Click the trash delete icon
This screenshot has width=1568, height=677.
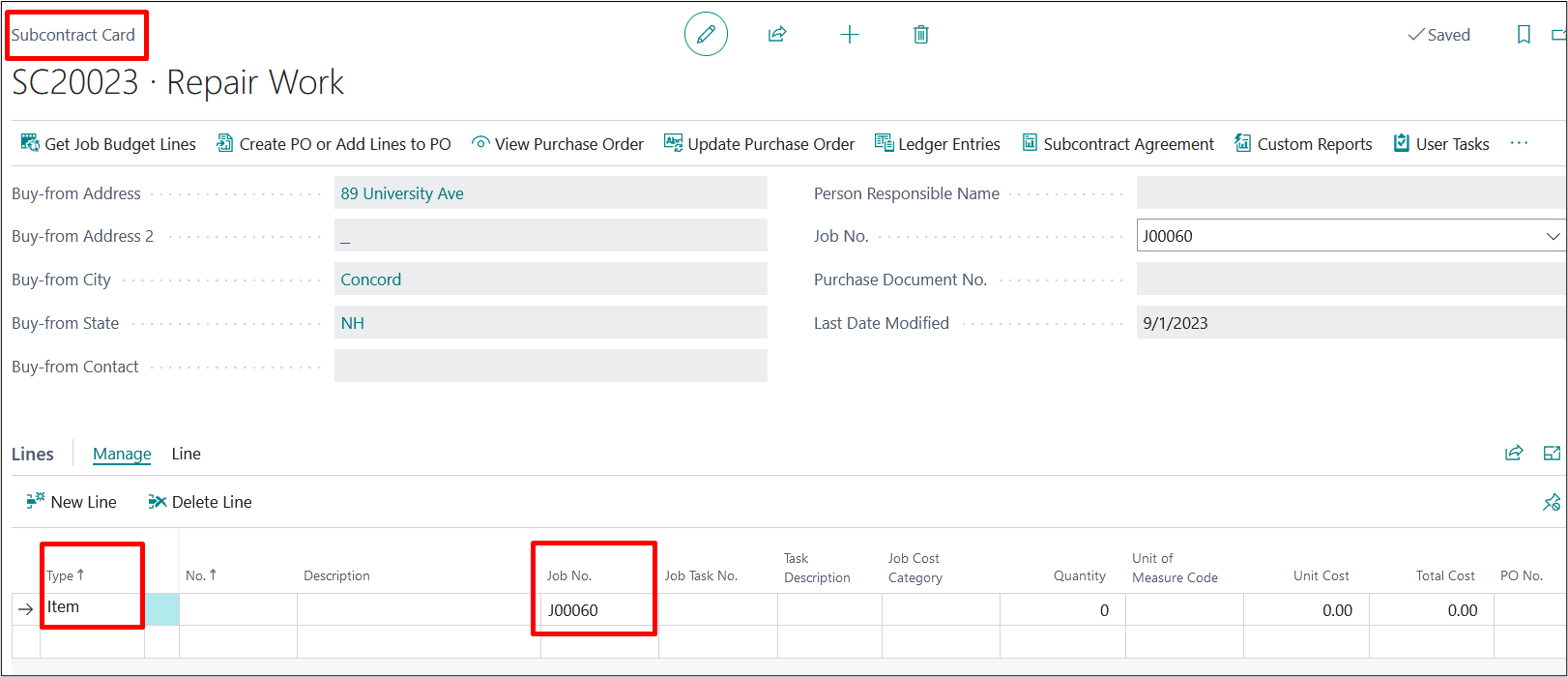pos(920,35)
